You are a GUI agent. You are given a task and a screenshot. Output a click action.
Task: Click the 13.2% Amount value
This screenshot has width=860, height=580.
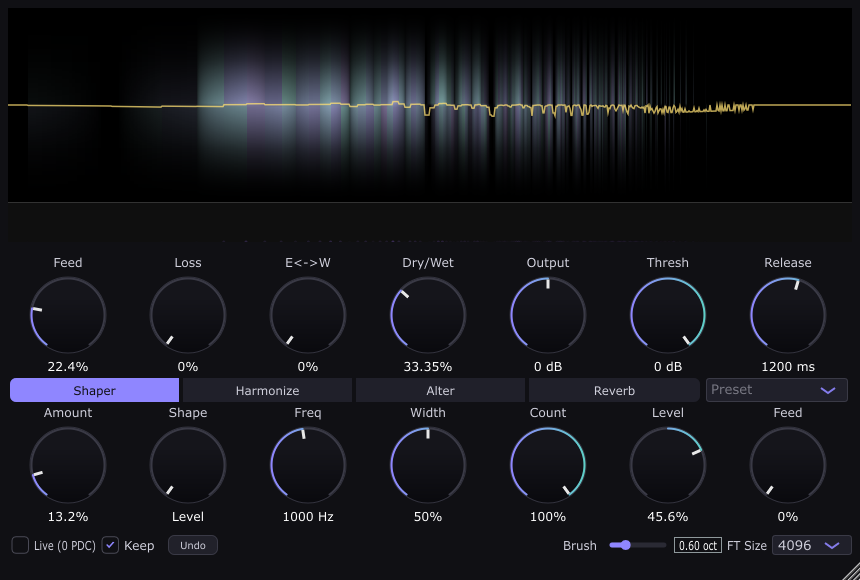tap(68, 516)
